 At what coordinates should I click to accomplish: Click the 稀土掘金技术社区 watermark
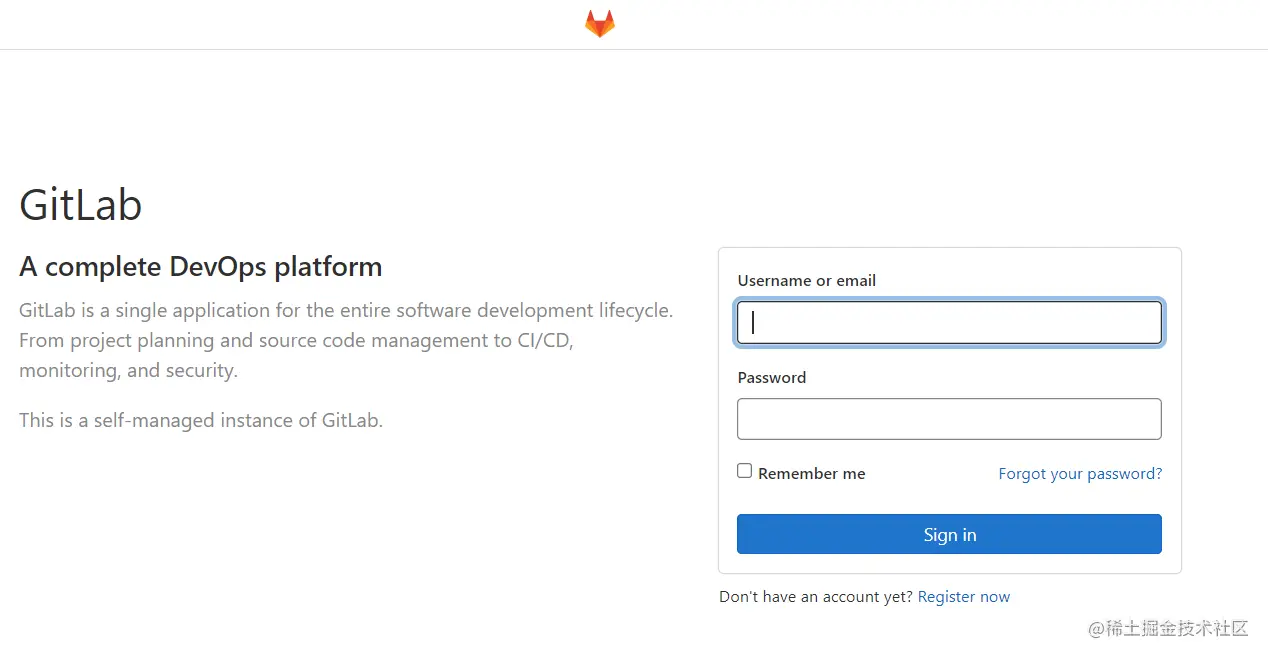point(1169,628)
